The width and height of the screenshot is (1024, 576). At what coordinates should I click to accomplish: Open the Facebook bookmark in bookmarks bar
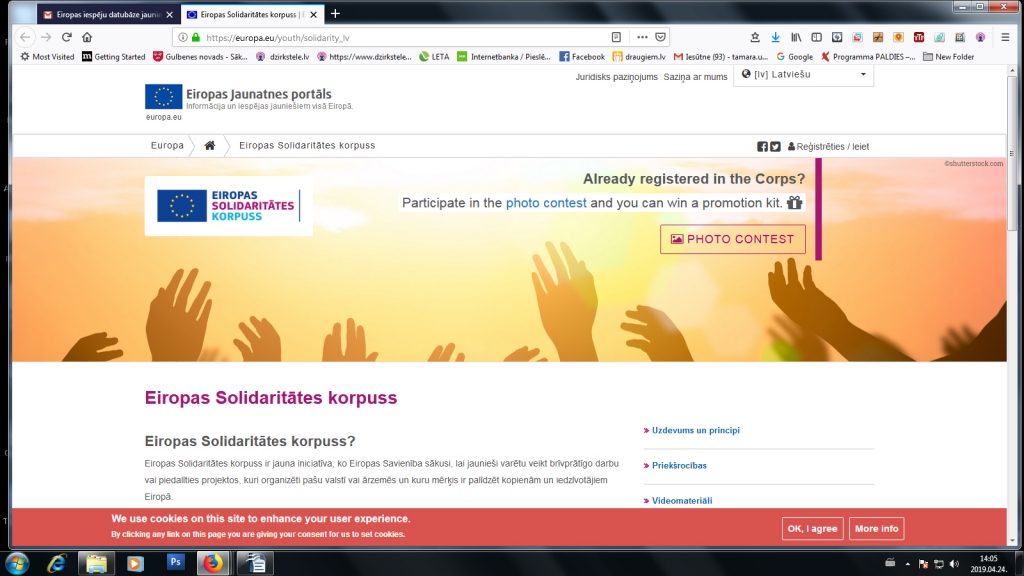pos(582,57)
